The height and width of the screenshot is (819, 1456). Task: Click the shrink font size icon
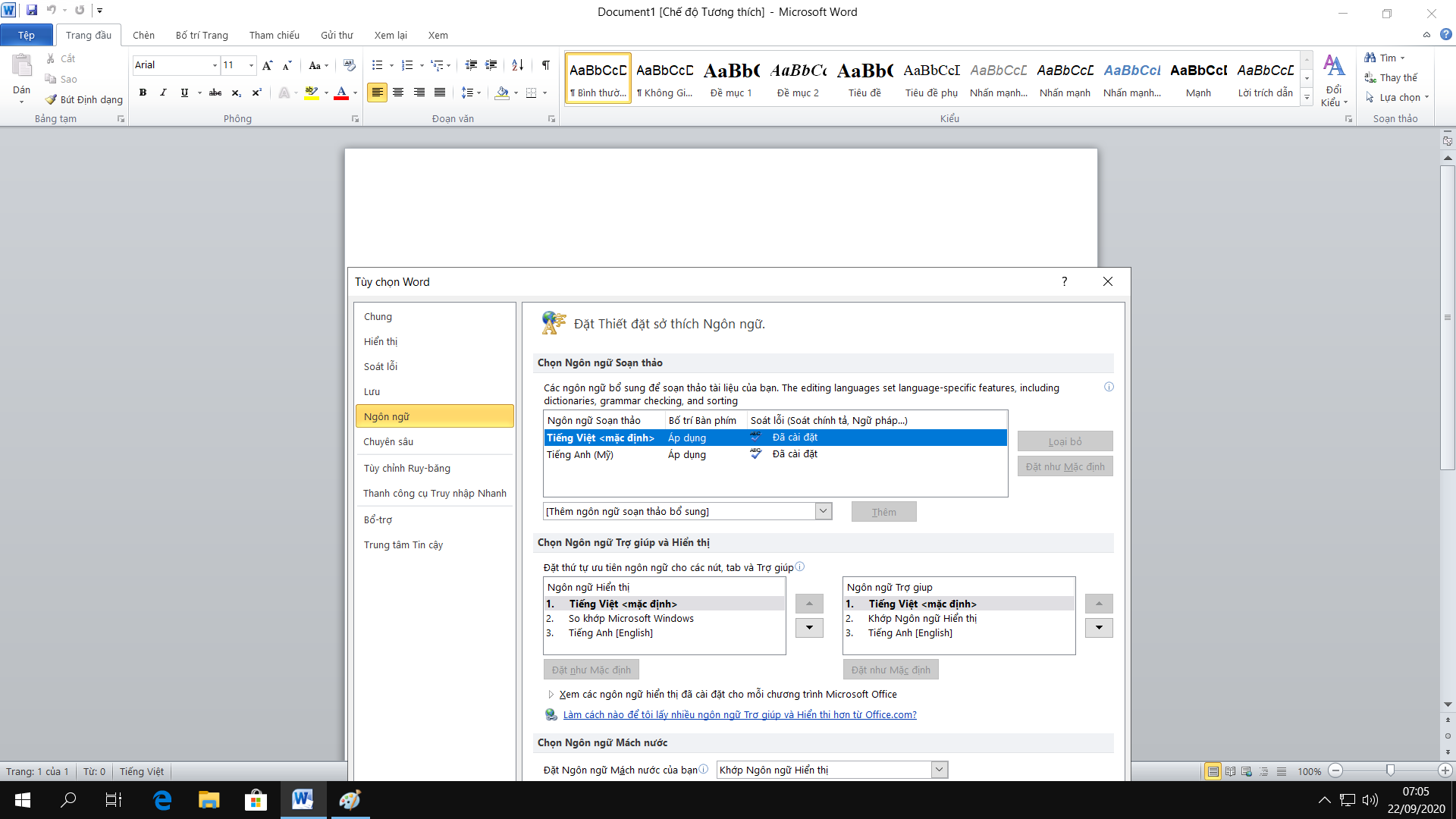[x=287, y=65]
